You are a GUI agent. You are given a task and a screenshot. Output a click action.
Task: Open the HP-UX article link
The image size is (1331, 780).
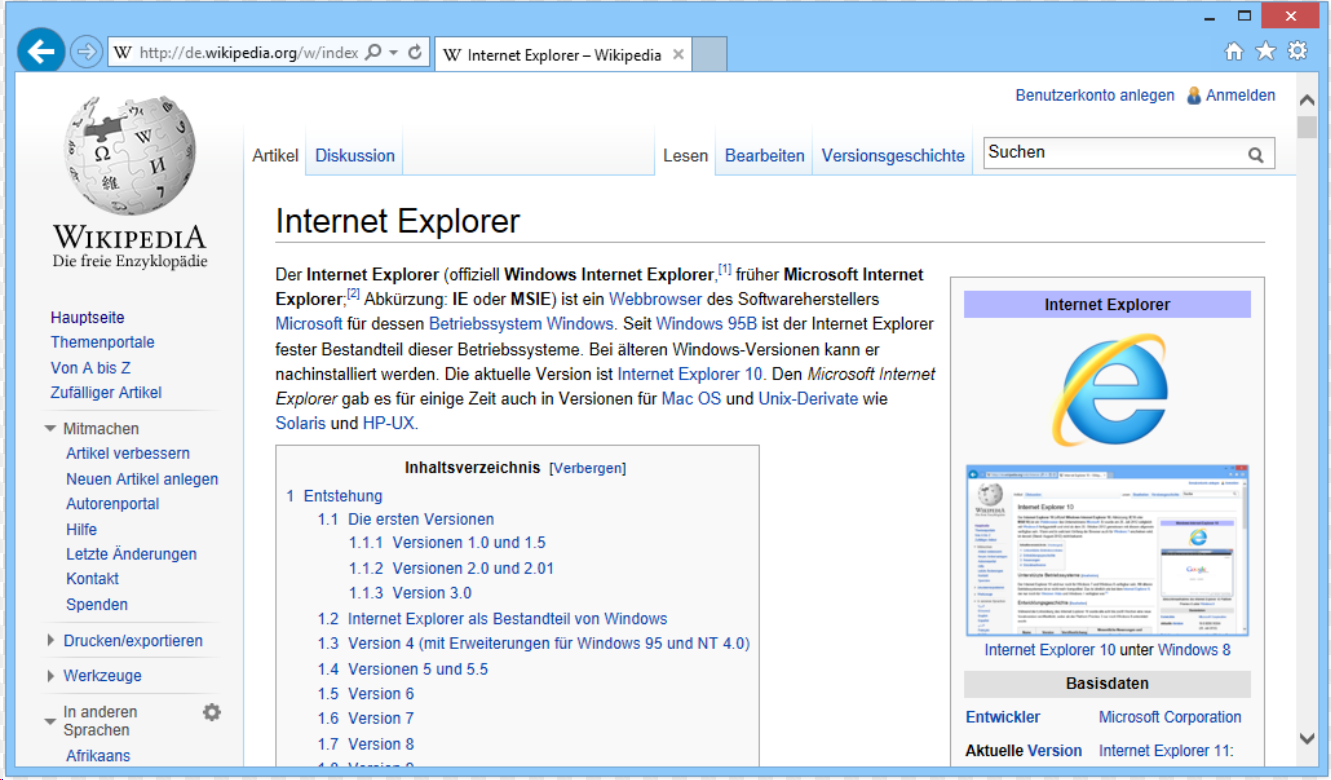click(x=388, y=424)
